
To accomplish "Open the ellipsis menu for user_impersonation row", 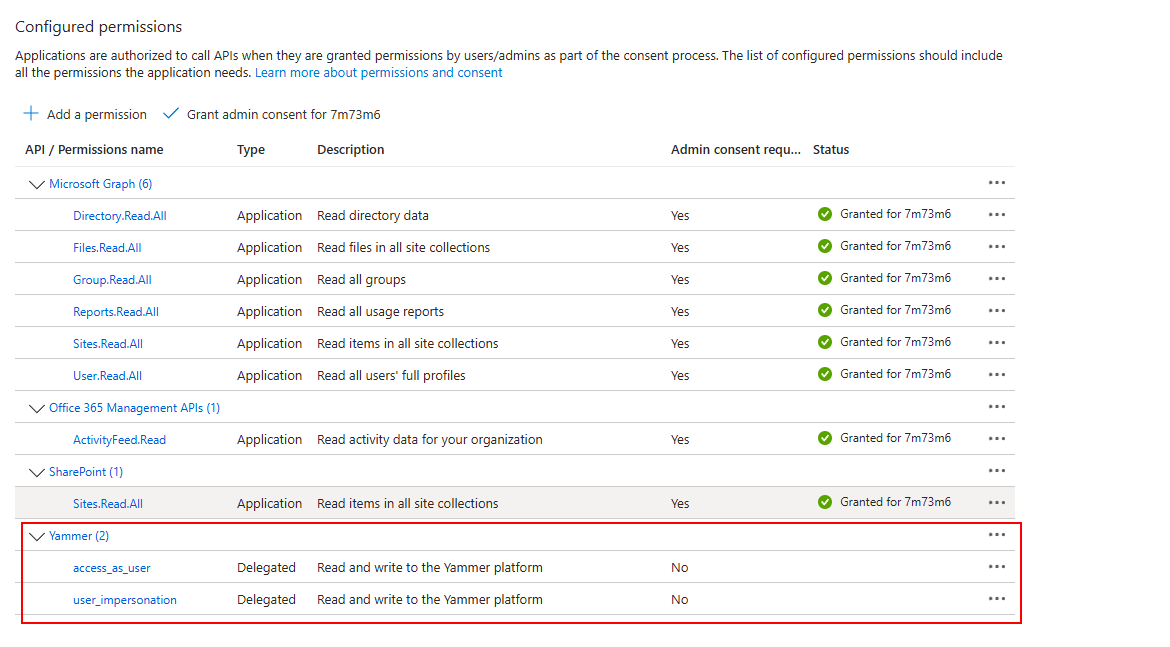I will (996, 598).
